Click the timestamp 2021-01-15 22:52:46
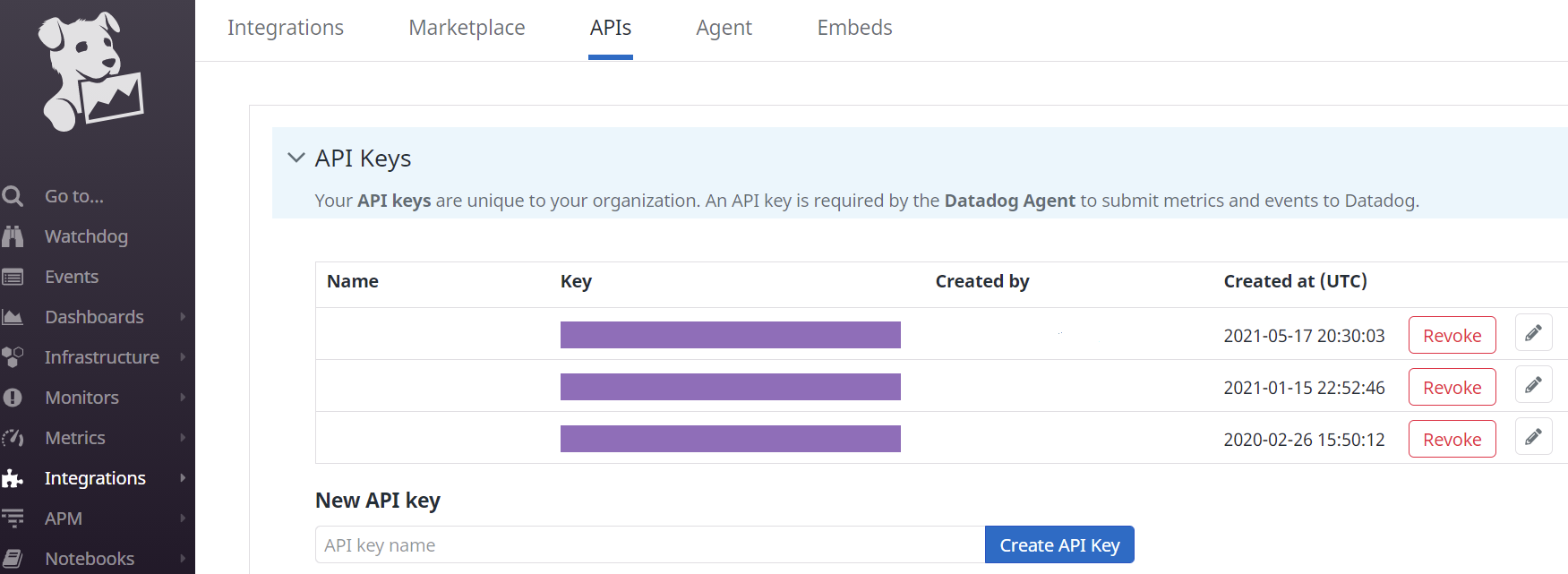 point(1304,388)
